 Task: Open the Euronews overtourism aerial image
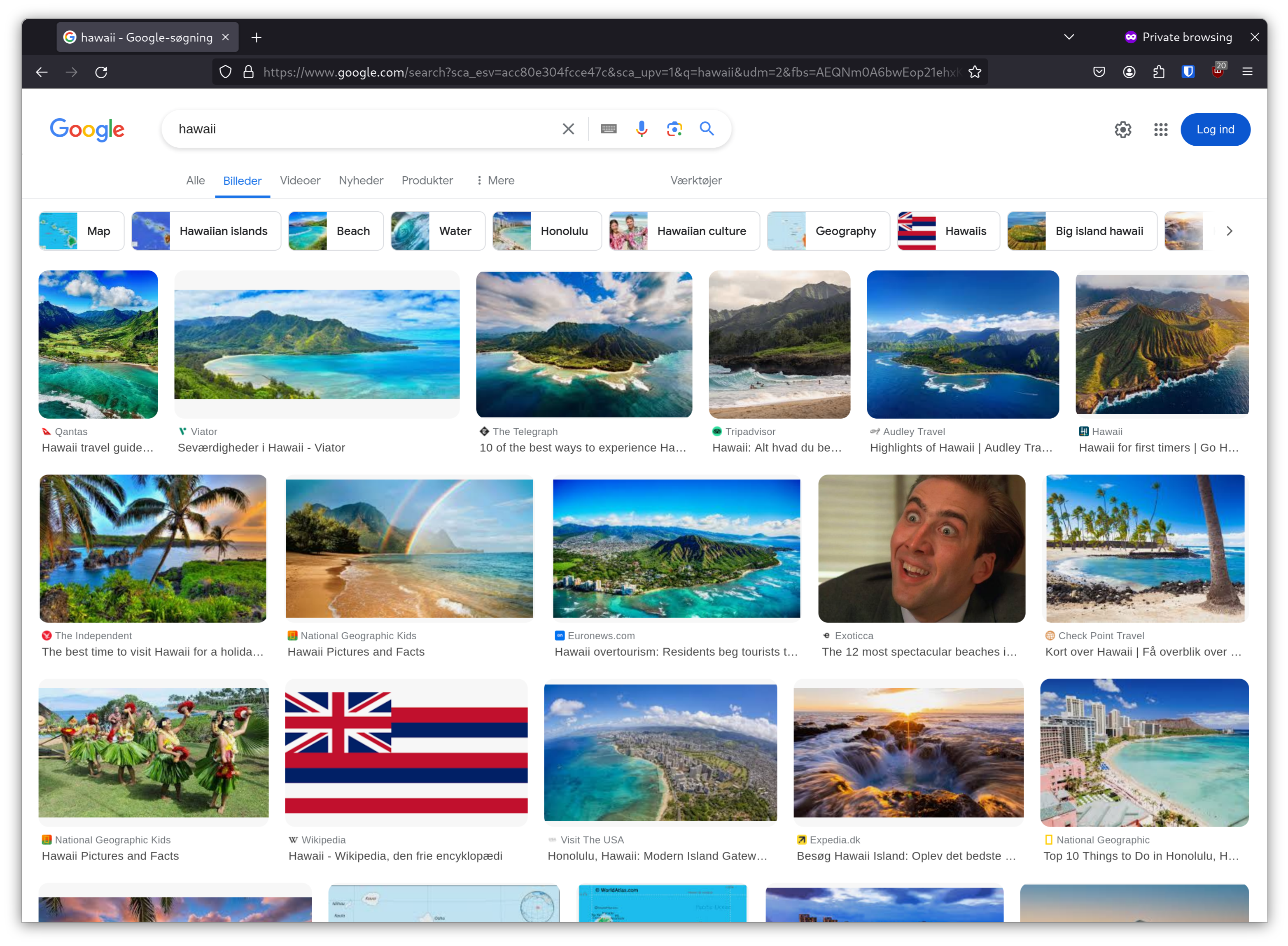coord(677,549)
